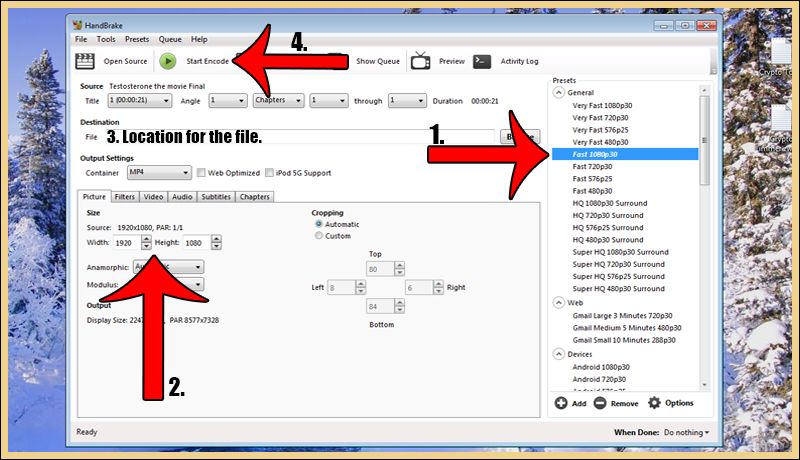This screenshot has width=800, height=460.
Task: Collapse the Devices presets group
Action: 559,354
